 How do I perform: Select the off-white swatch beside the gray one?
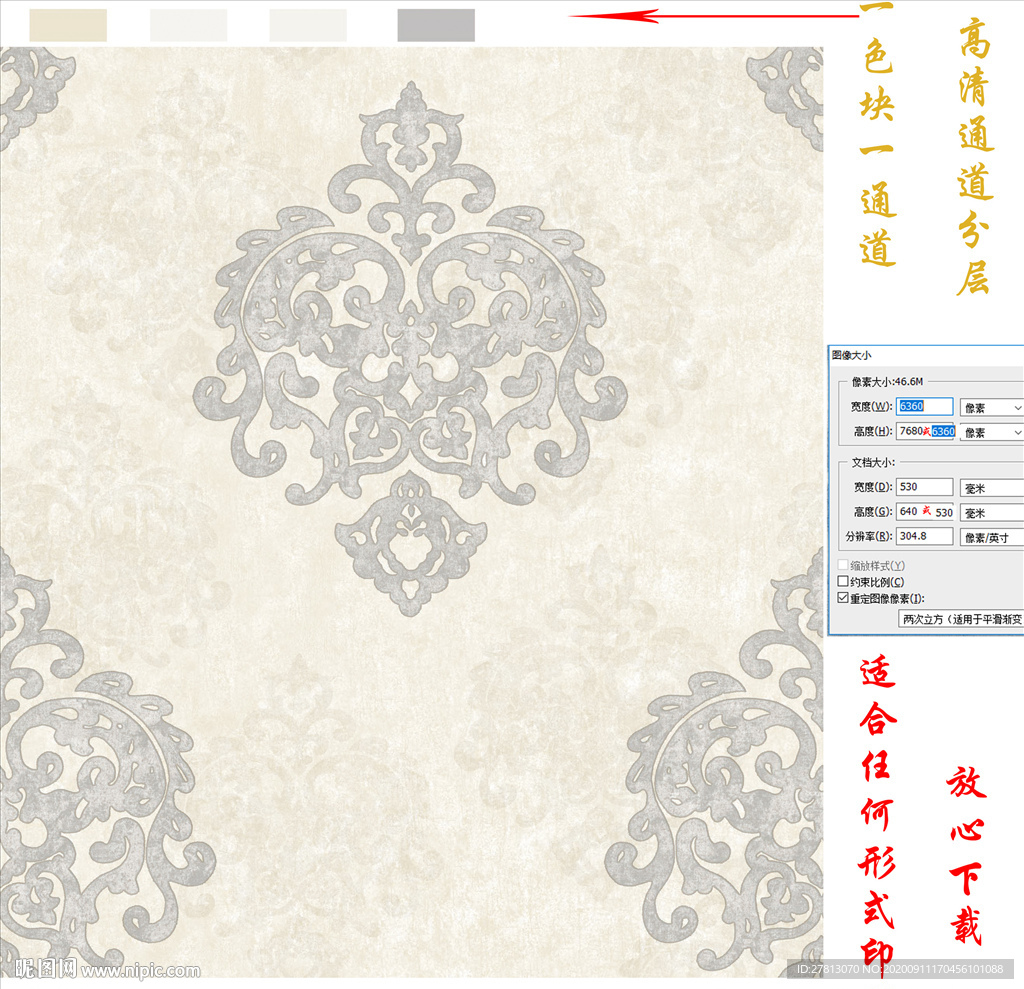coord(308,25)
